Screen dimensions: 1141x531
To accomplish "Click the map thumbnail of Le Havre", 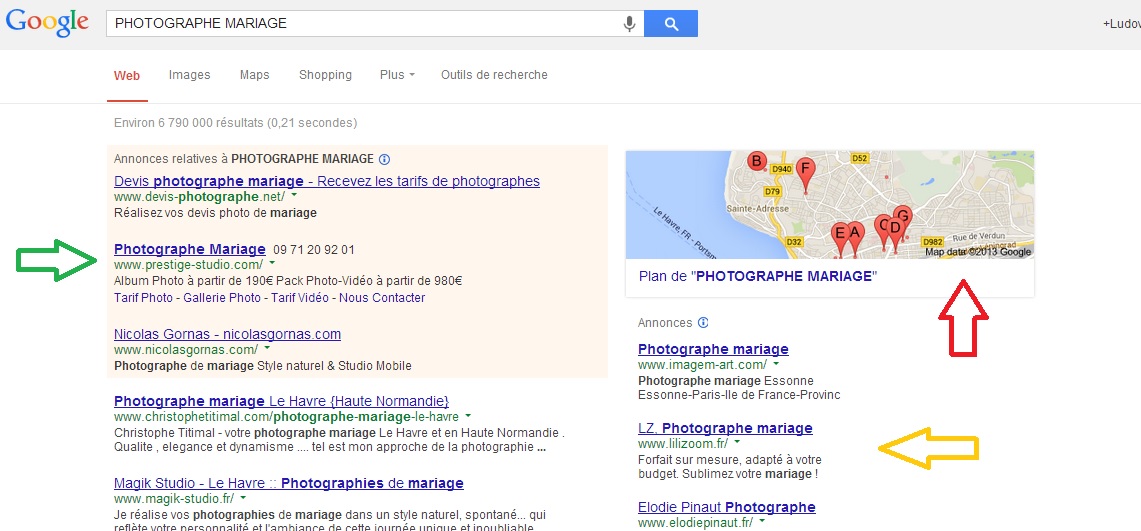I will tap(830, 204).
